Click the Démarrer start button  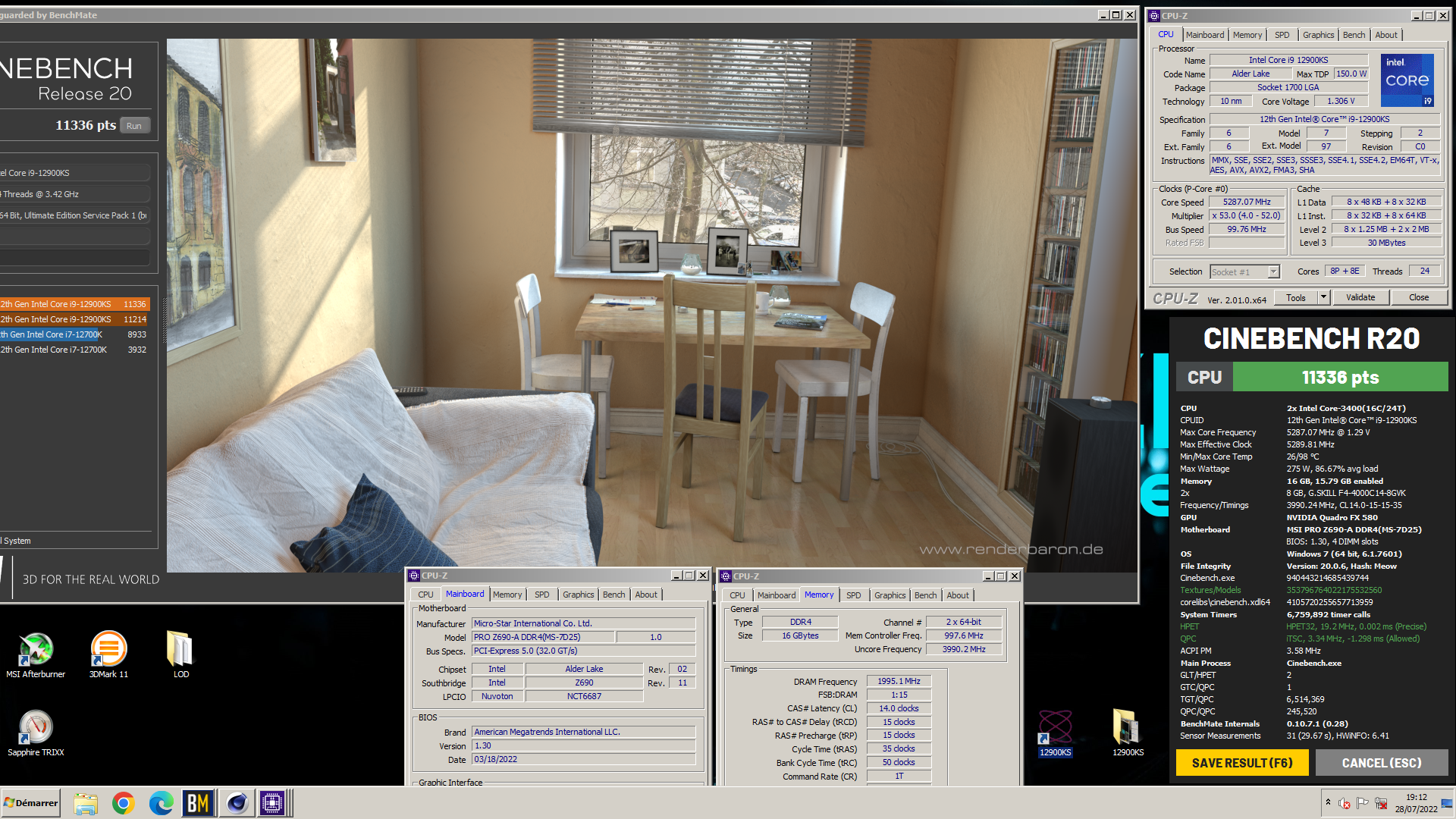pyautogui.click(x=30, y=803)
